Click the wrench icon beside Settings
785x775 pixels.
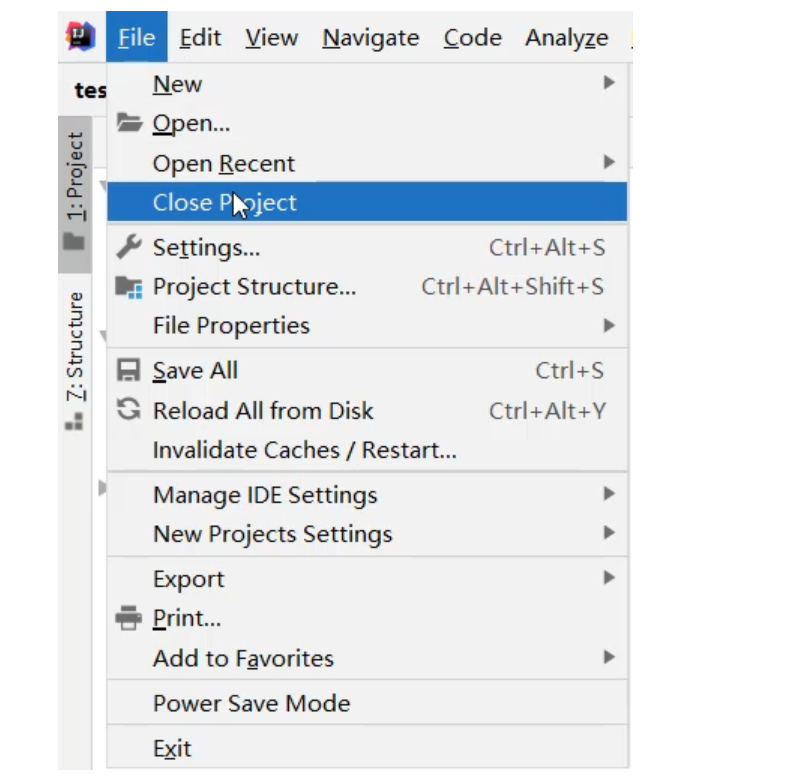click(x=129, y=247)
